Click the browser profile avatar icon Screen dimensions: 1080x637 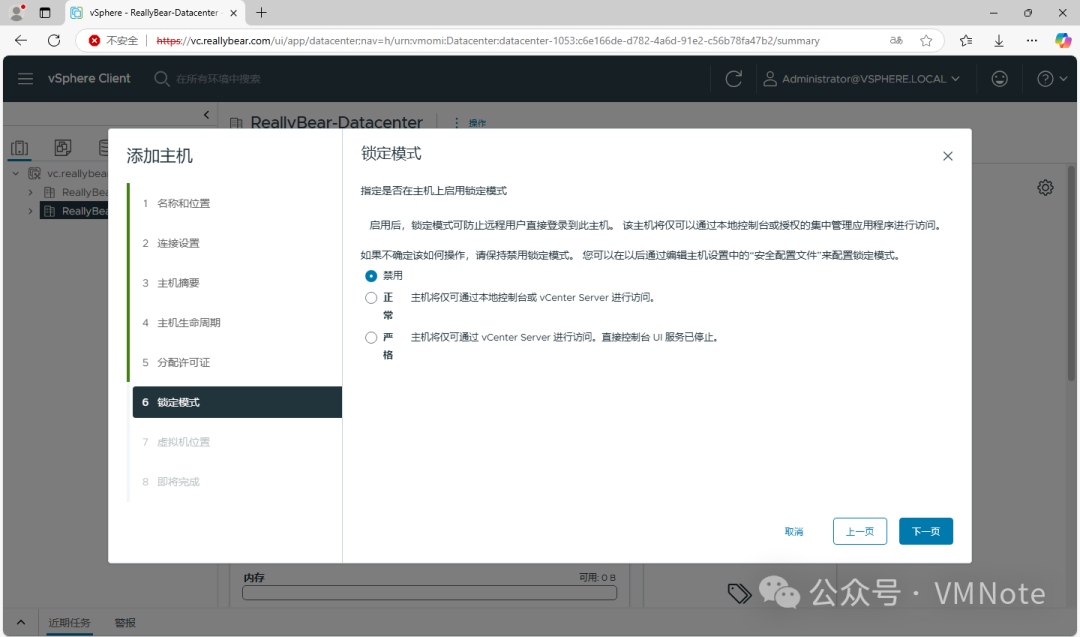pyautogui.click(x=17, y=12)
